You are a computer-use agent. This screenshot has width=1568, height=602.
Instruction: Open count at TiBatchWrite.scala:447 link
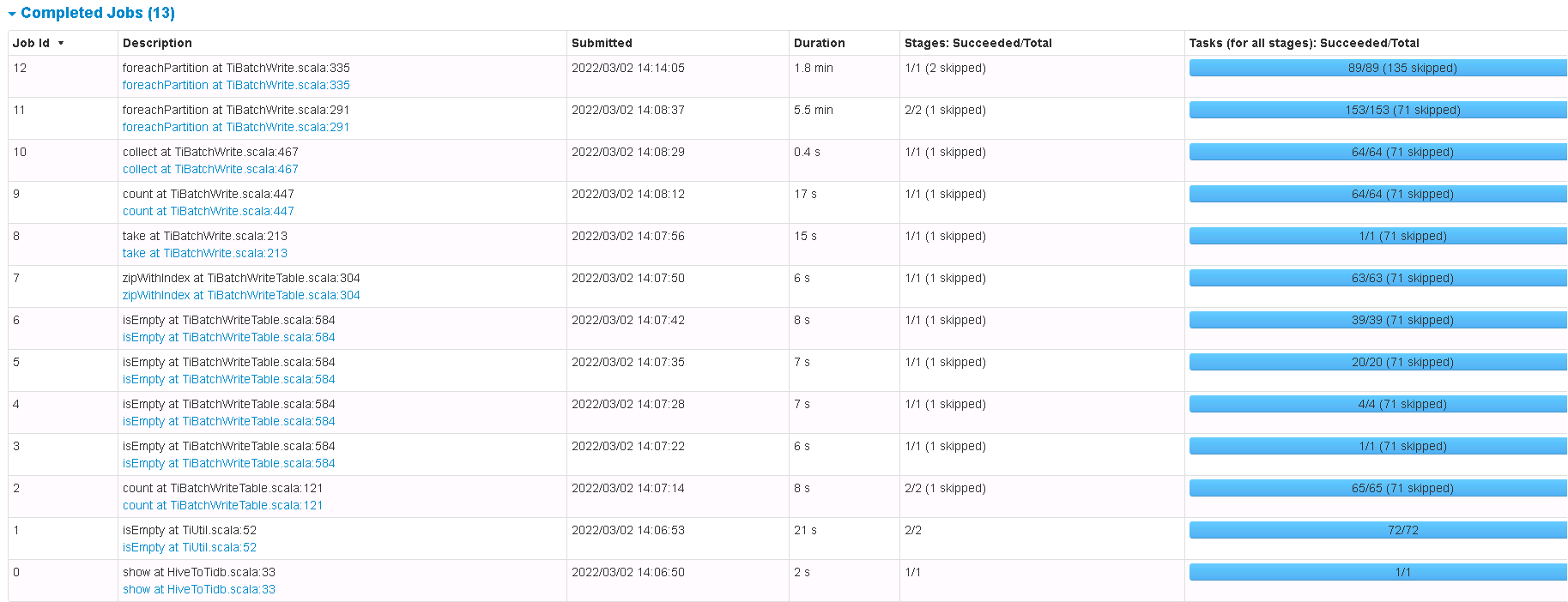coord(209,211)
